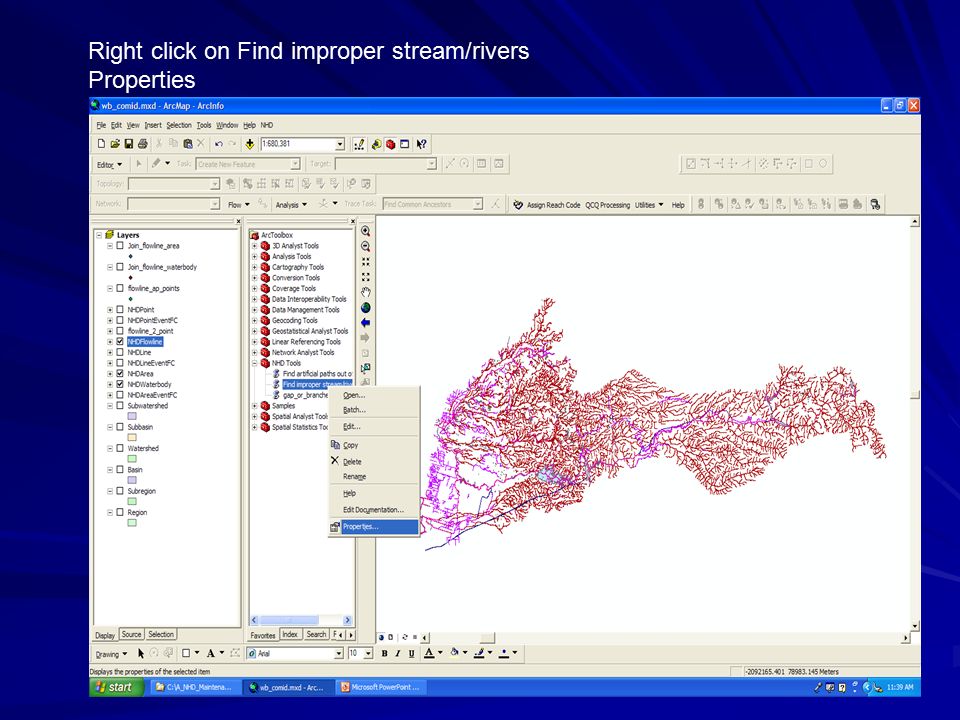960x720 pixels.
Task: Uncheck the NHDWaterbody layer
Action: coord(120,384)
